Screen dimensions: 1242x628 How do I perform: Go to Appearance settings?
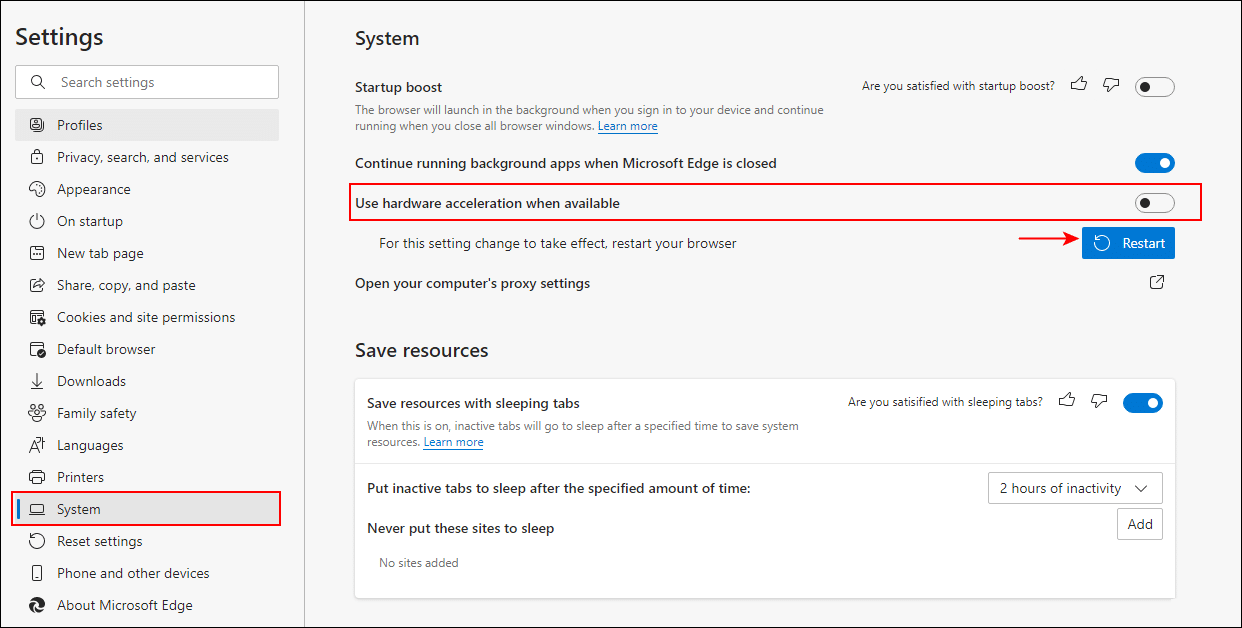[x=147, y=189]
